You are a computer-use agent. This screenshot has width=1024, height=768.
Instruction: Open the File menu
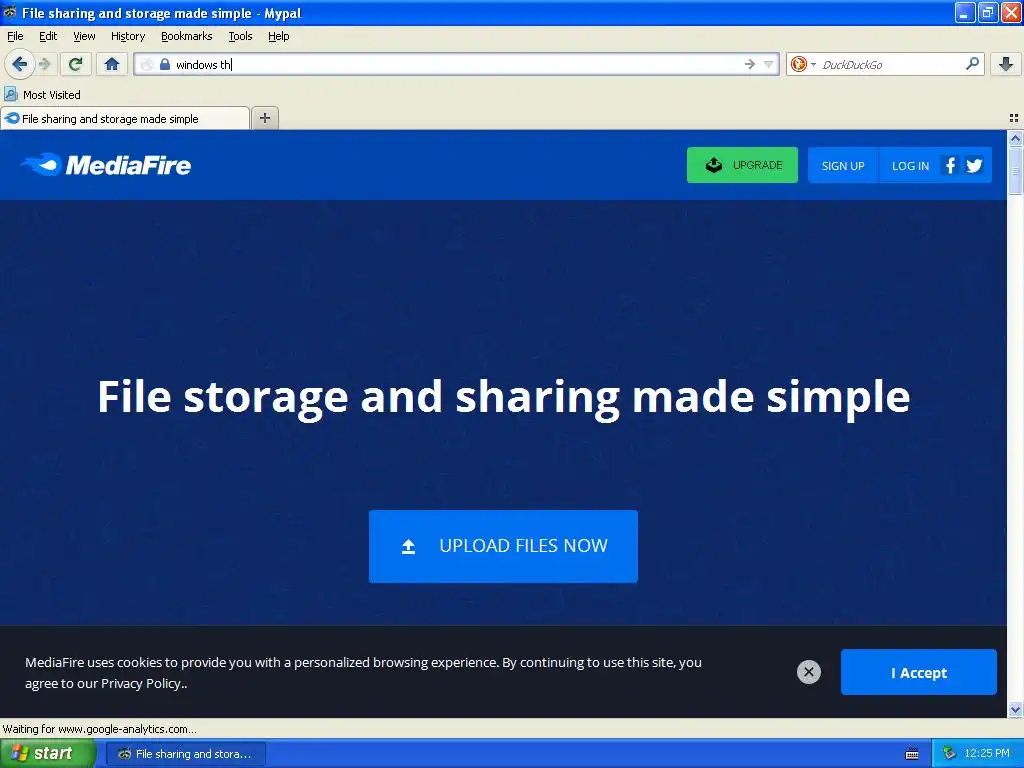(15, 36)
